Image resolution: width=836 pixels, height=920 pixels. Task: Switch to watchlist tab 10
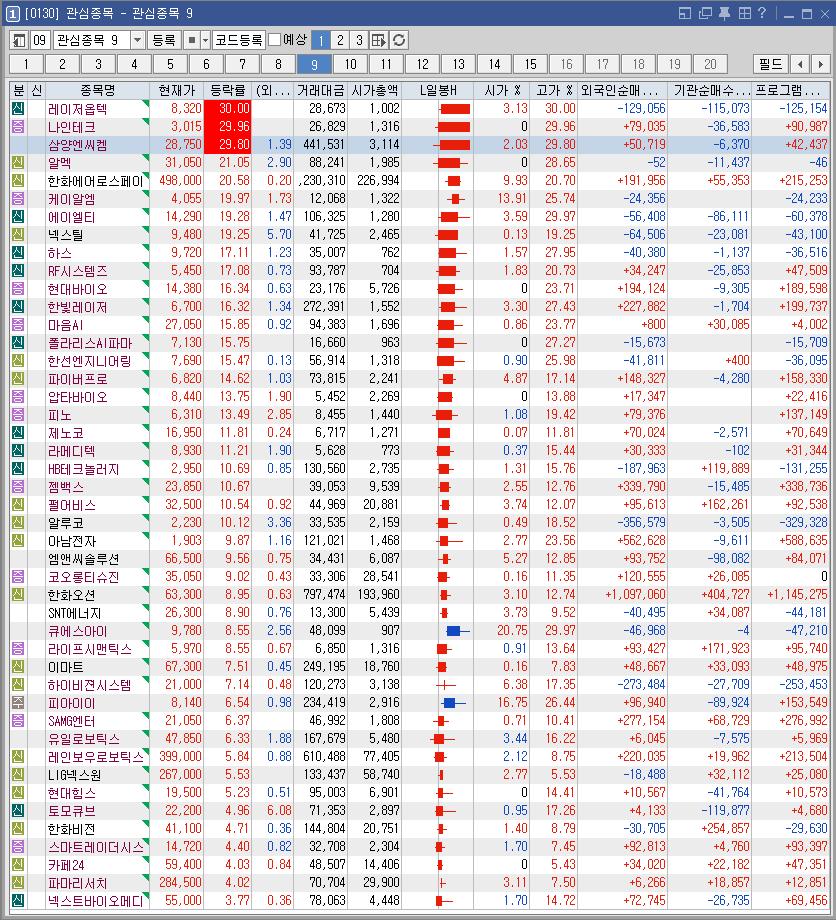[350, 64]
